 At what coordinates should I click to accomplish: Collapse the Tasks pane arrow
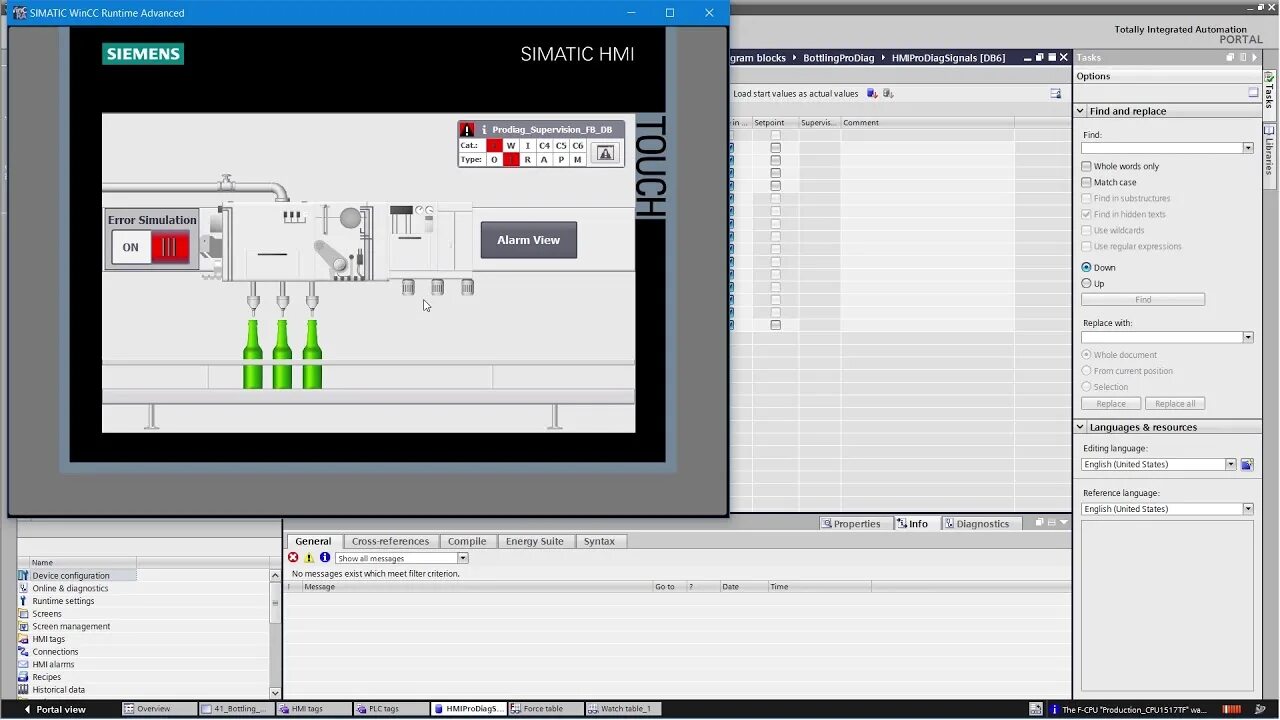(x=1256, y=58)
